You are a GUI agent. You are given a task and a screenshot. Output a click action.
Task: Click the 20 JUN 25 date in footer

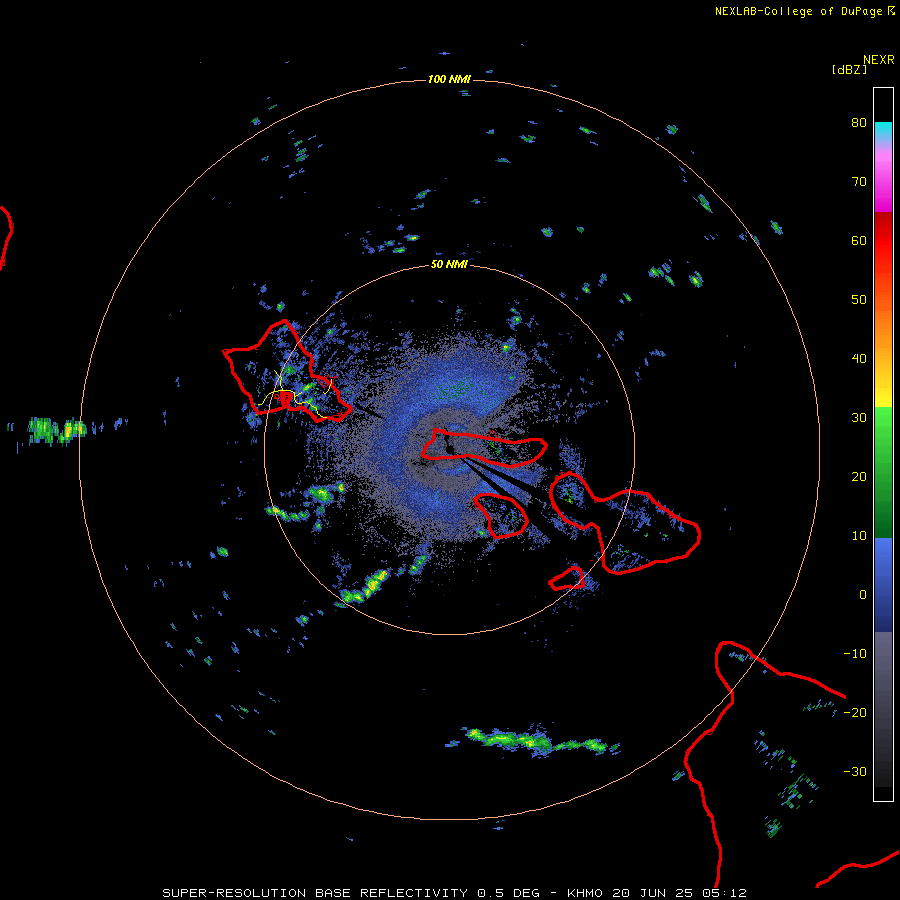654,893
